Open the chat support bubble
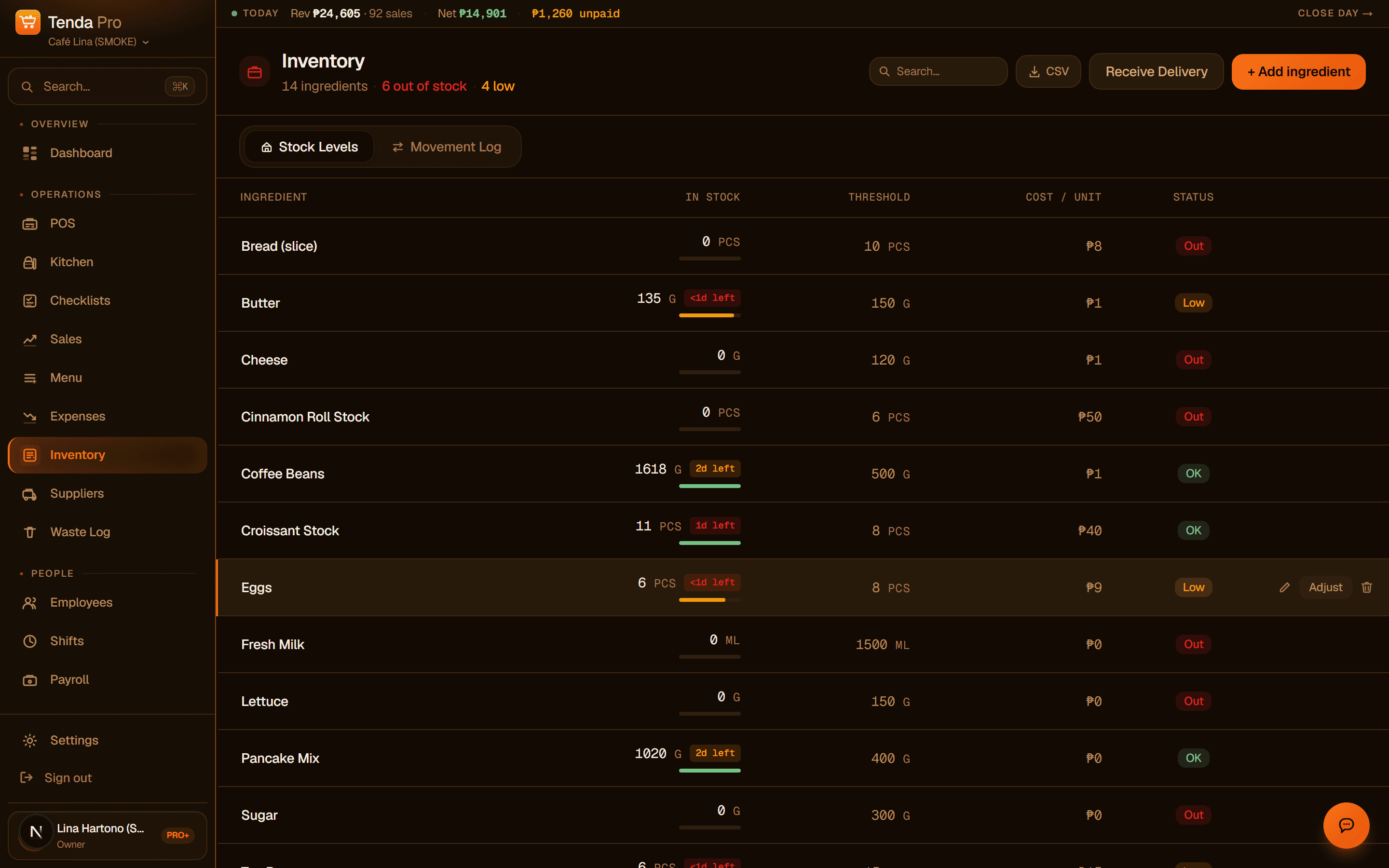The image size is (1389, 868). pyautogui.click(x=1346, y=825)
